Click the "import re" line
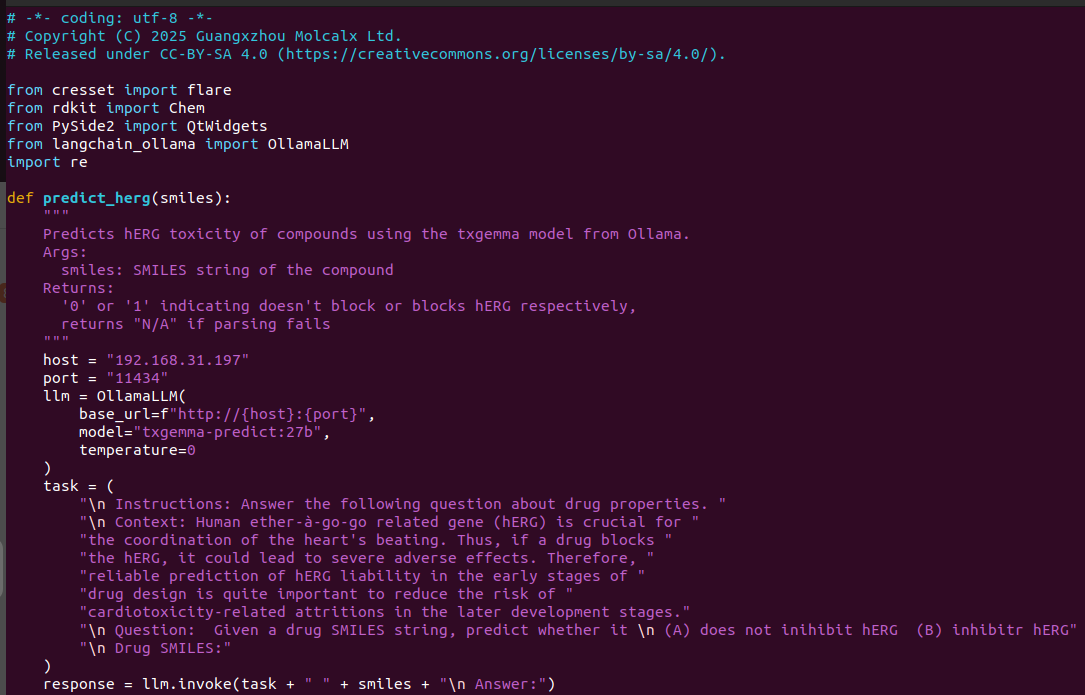 (x=47, y=162)
